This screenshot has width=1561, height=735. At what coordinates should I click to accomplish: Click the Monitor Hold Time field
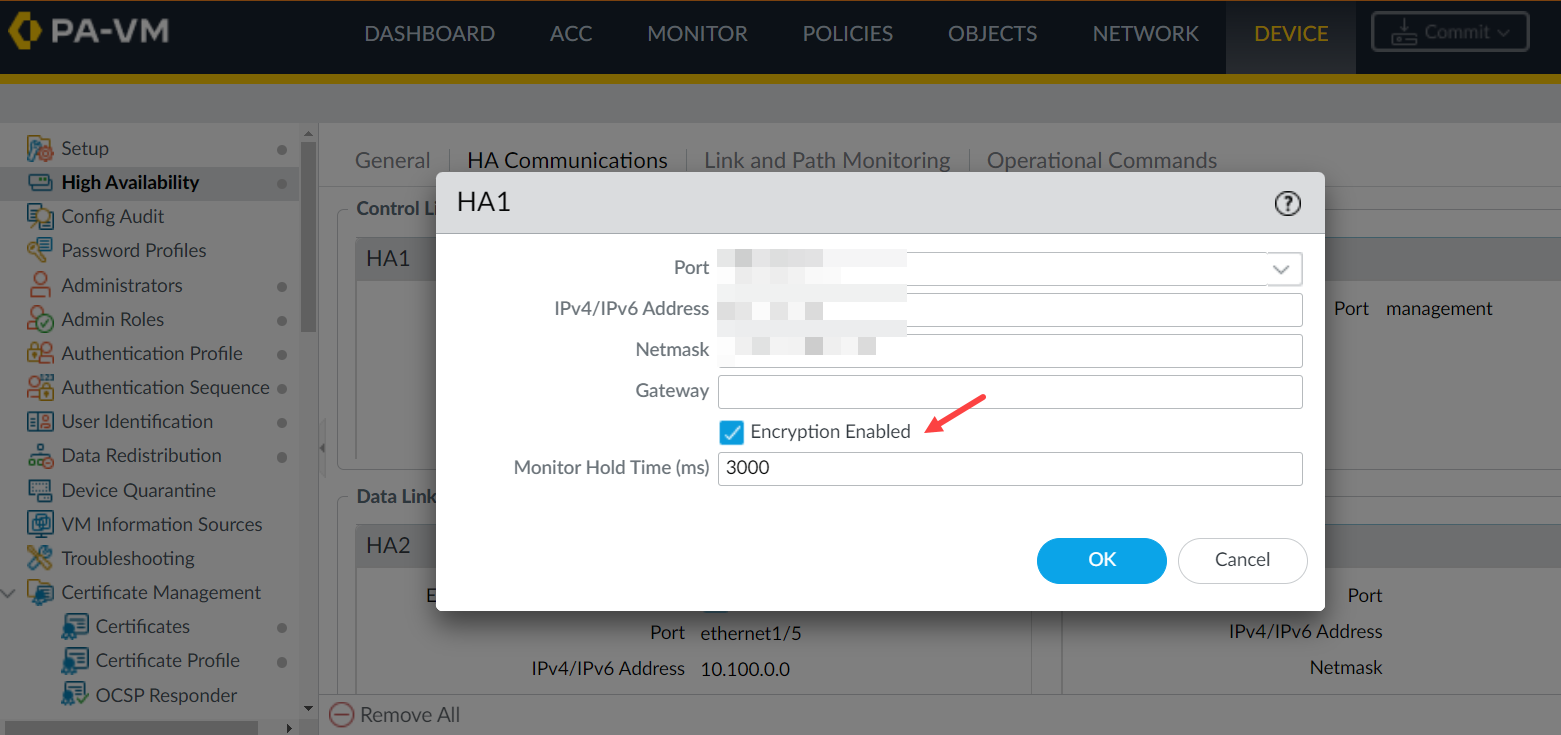1010,468
